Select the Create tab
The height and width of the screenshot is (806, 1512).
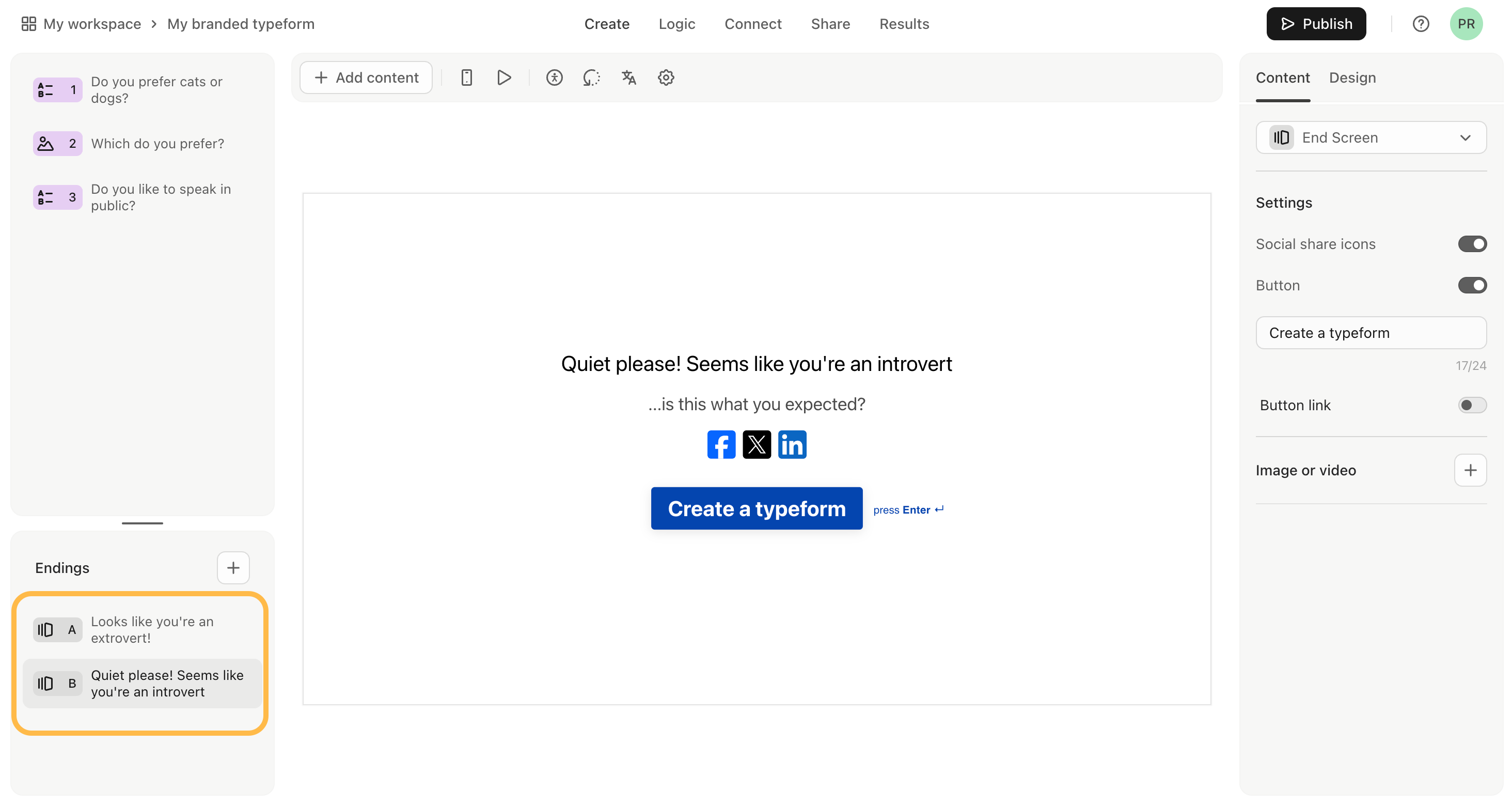tap(606, 24)
